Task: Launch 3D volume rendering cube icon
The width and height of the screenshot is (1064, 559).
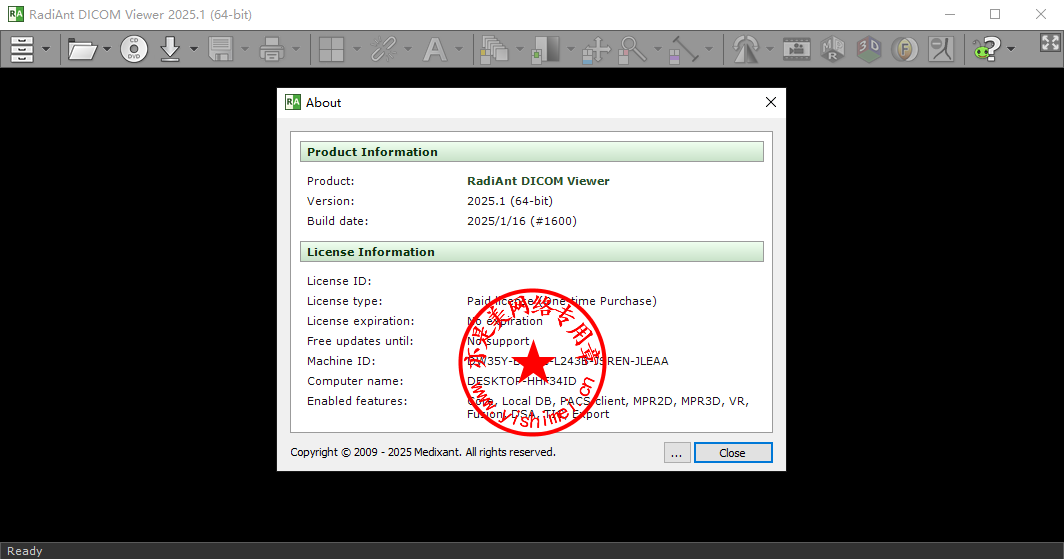Action: pos(869,48)
